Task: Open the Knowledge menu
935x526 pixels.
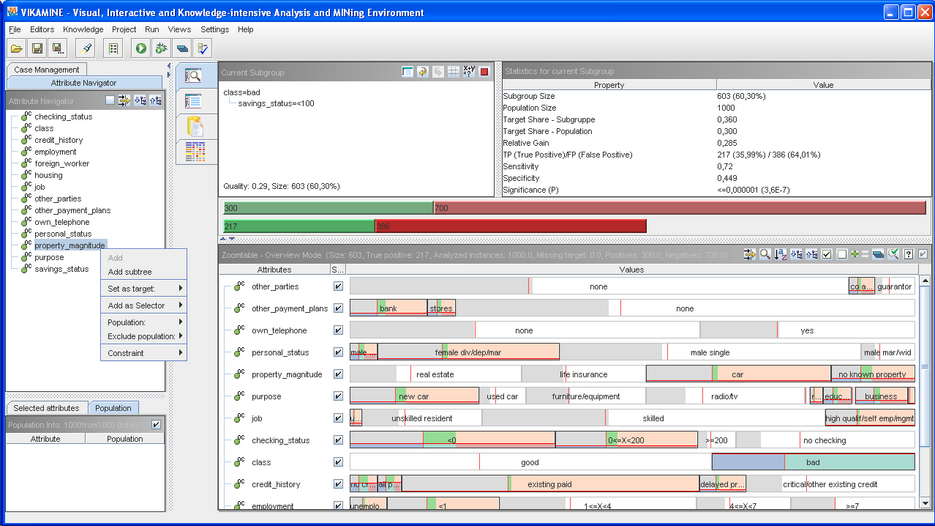Action: [83, 30]
